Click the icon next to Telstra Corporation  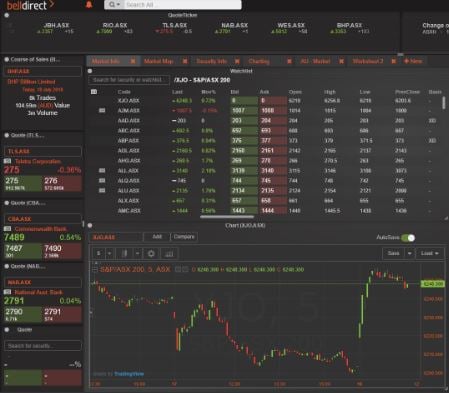[x=8, y=161]
